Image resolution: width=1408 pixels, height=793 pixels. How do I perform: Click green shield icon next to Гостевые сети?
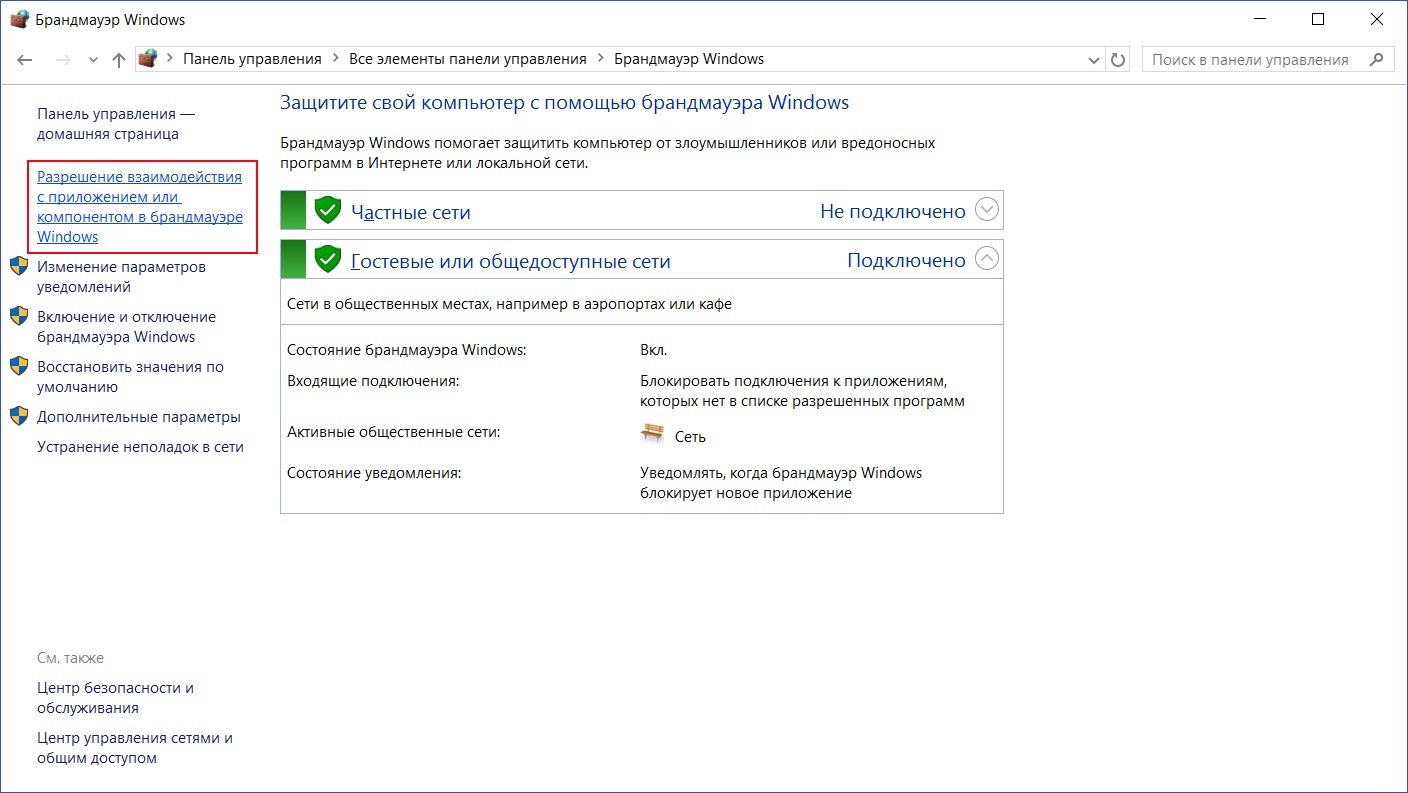(328, 260)
